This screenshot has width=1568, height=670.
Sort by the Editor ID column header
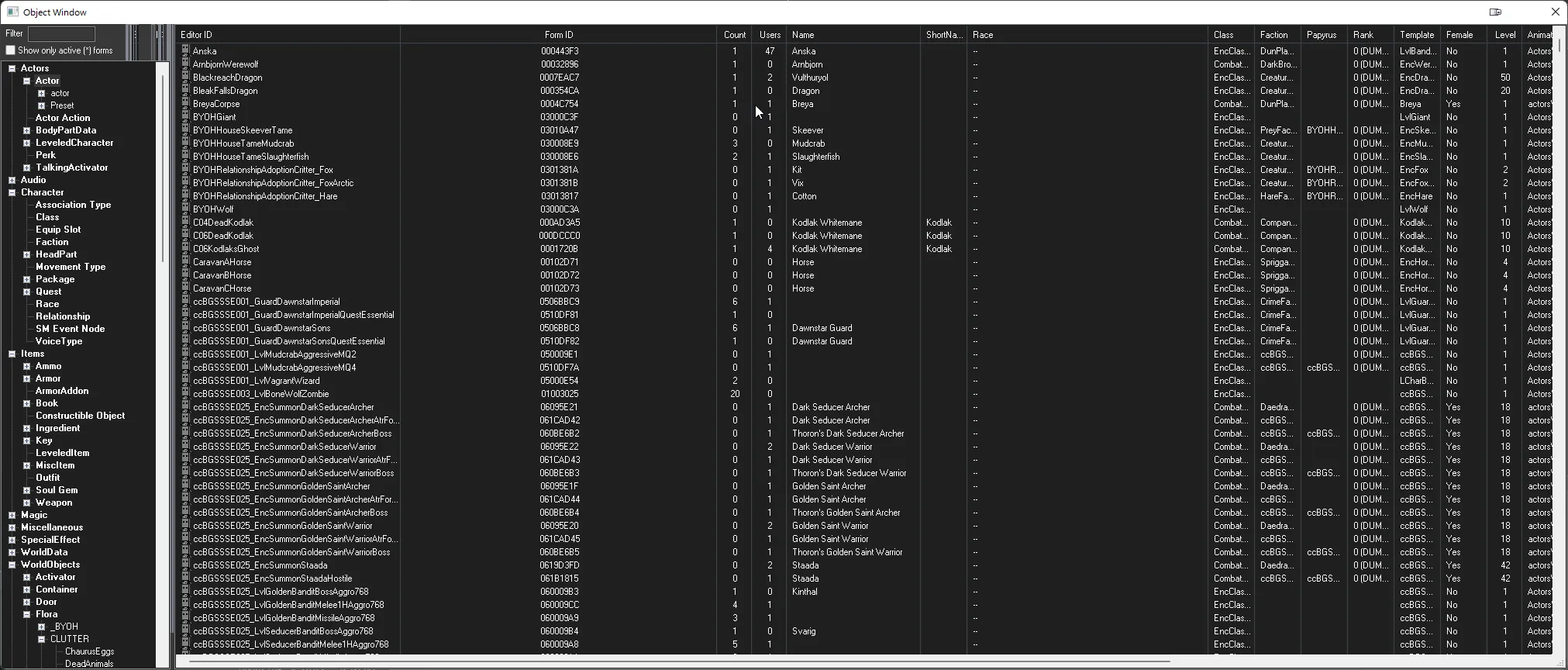(x=288, y=35)
